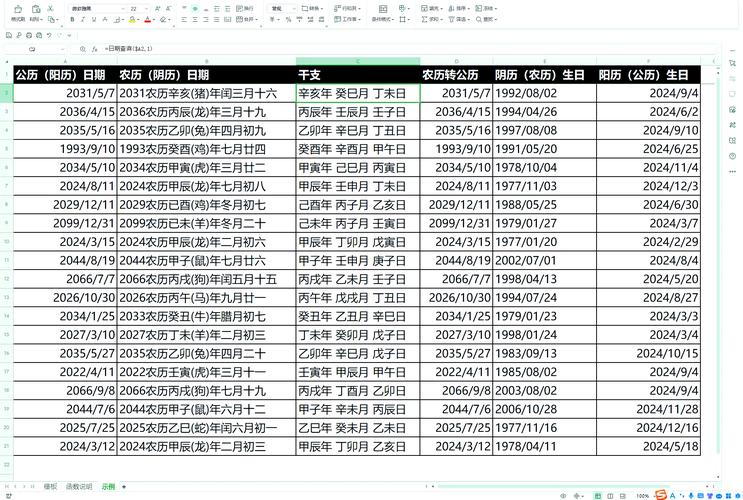
Task: Open the rows and columns 行和列 dropdown
Action: (347, 9)
